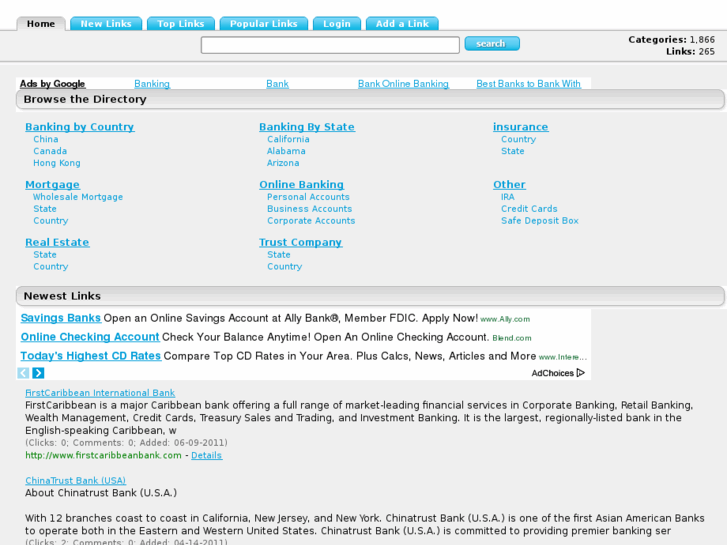Open FirstCaribbean International Bank listing

(x=100, y=393)
